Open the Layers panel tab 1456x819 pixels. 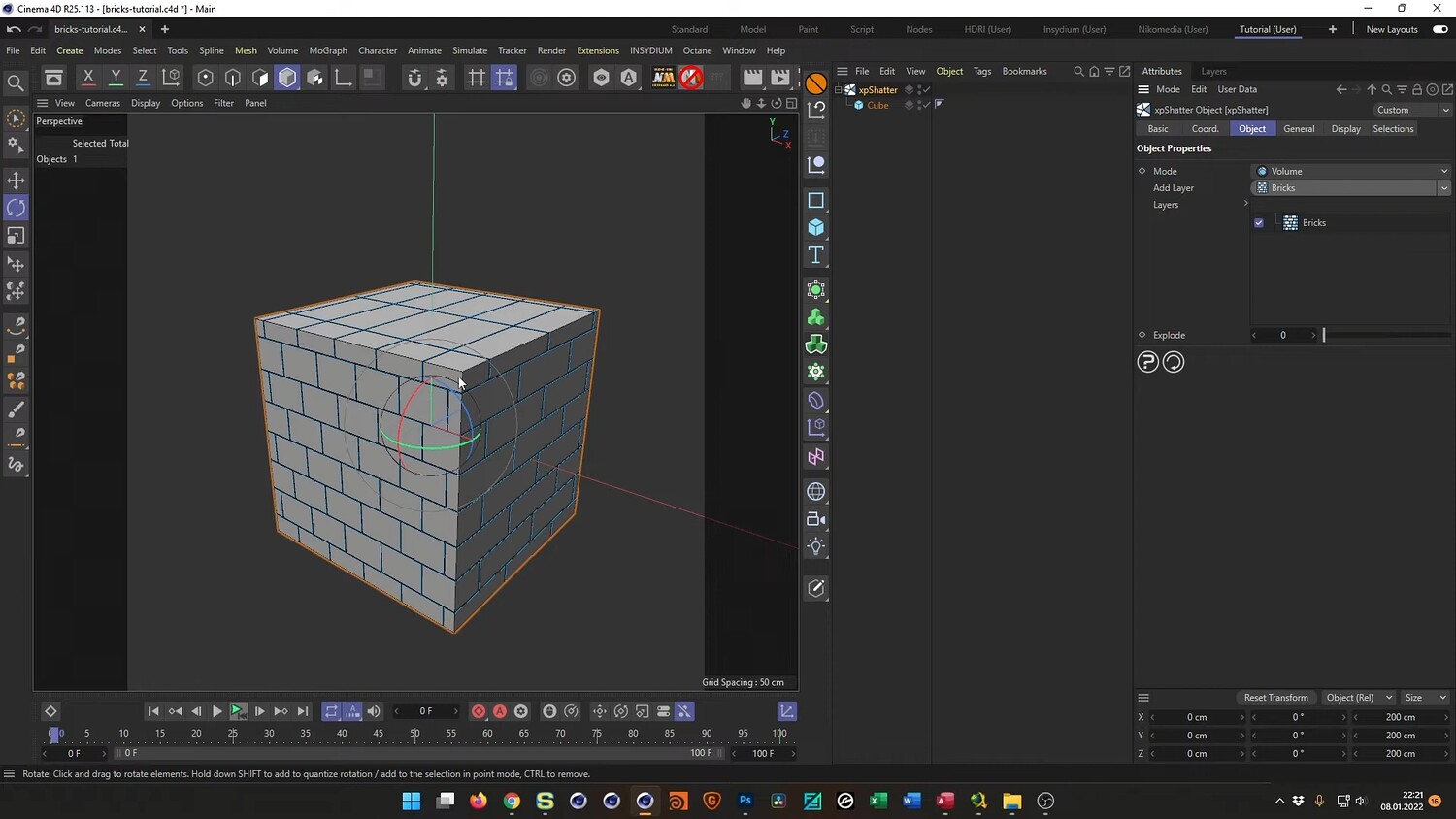coord(1213,71)
